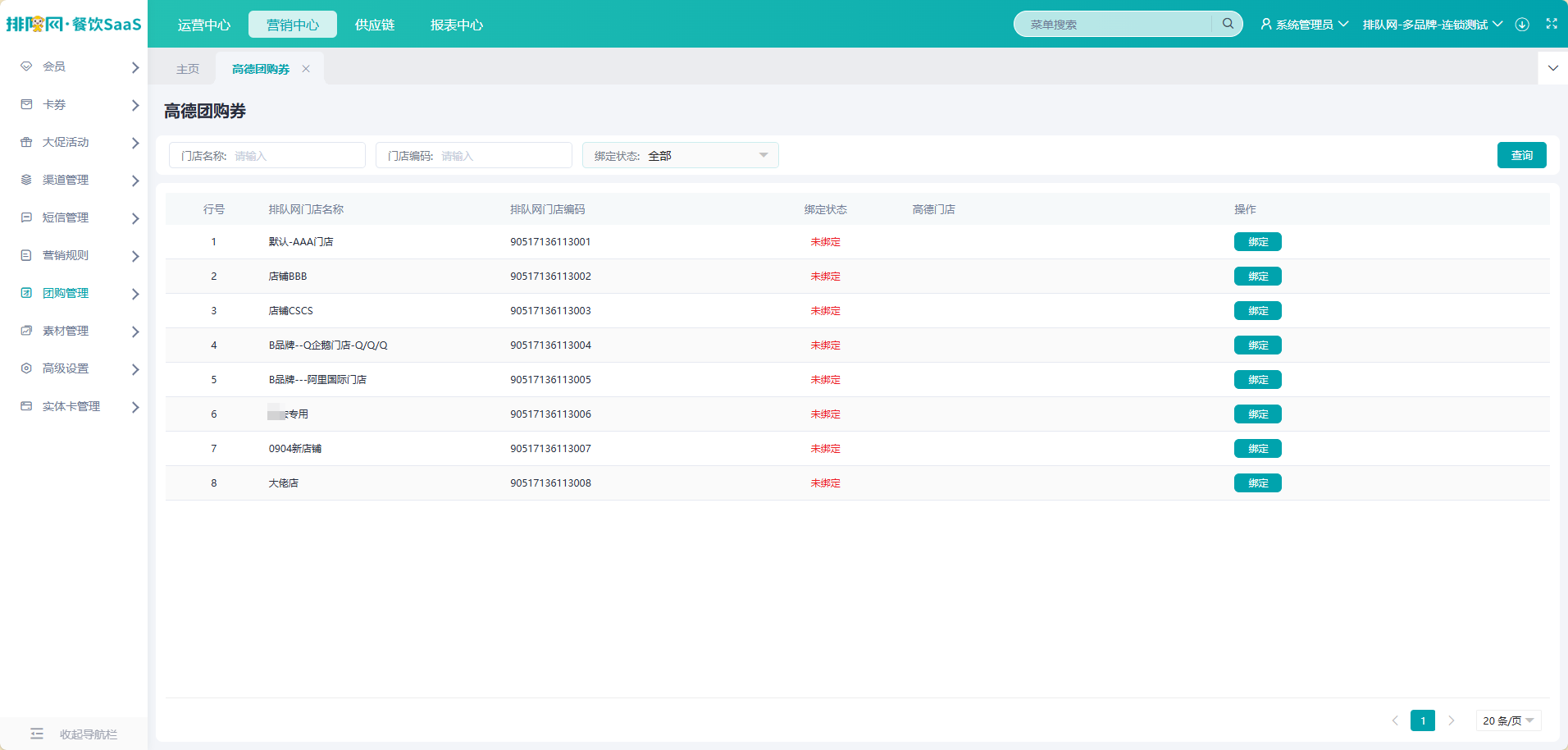Click the 短信管理 message icon
Image resolution: width=1568 pixels, height=750 pixels.
click(x=26, y=217)
